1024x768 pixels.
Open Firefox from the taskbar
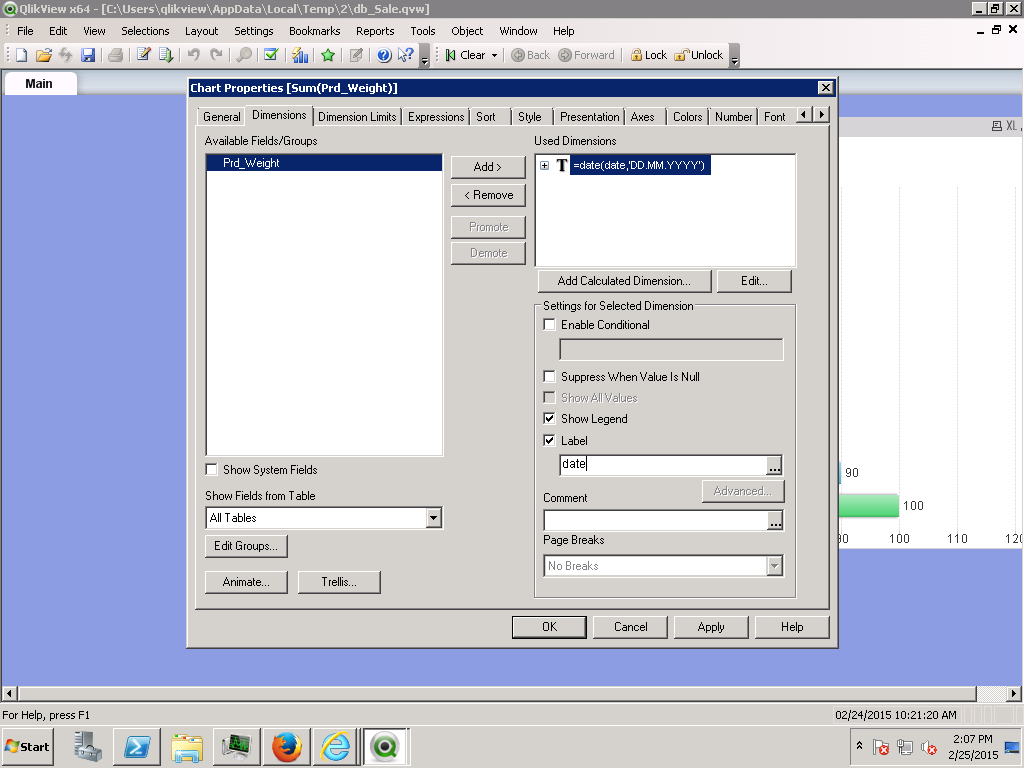pyautogui.click(x=286, y=746)
